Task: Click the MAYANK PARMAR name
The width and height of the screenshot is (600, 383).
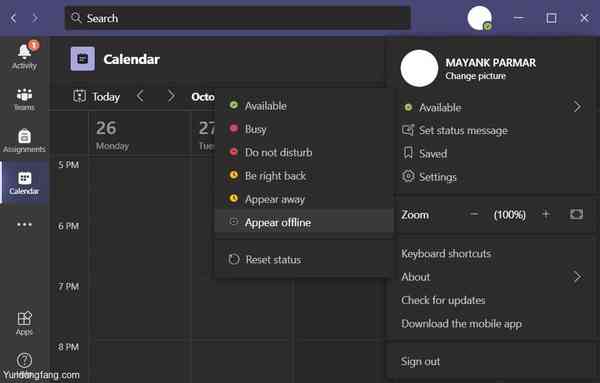Action: [490, 62]
